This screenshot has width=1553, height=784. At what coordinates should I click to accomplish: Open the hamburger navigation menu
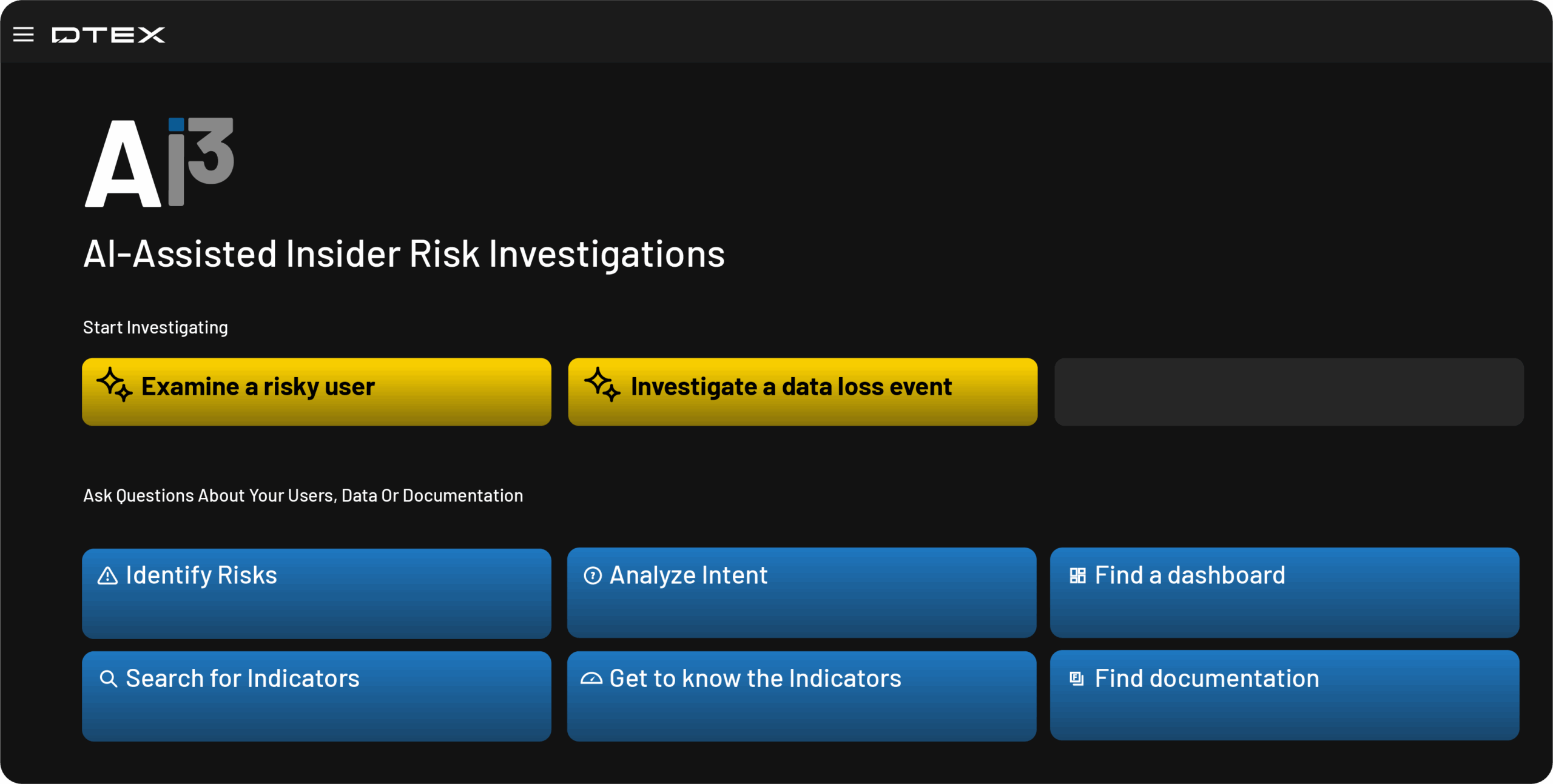(x=23, y=35)
